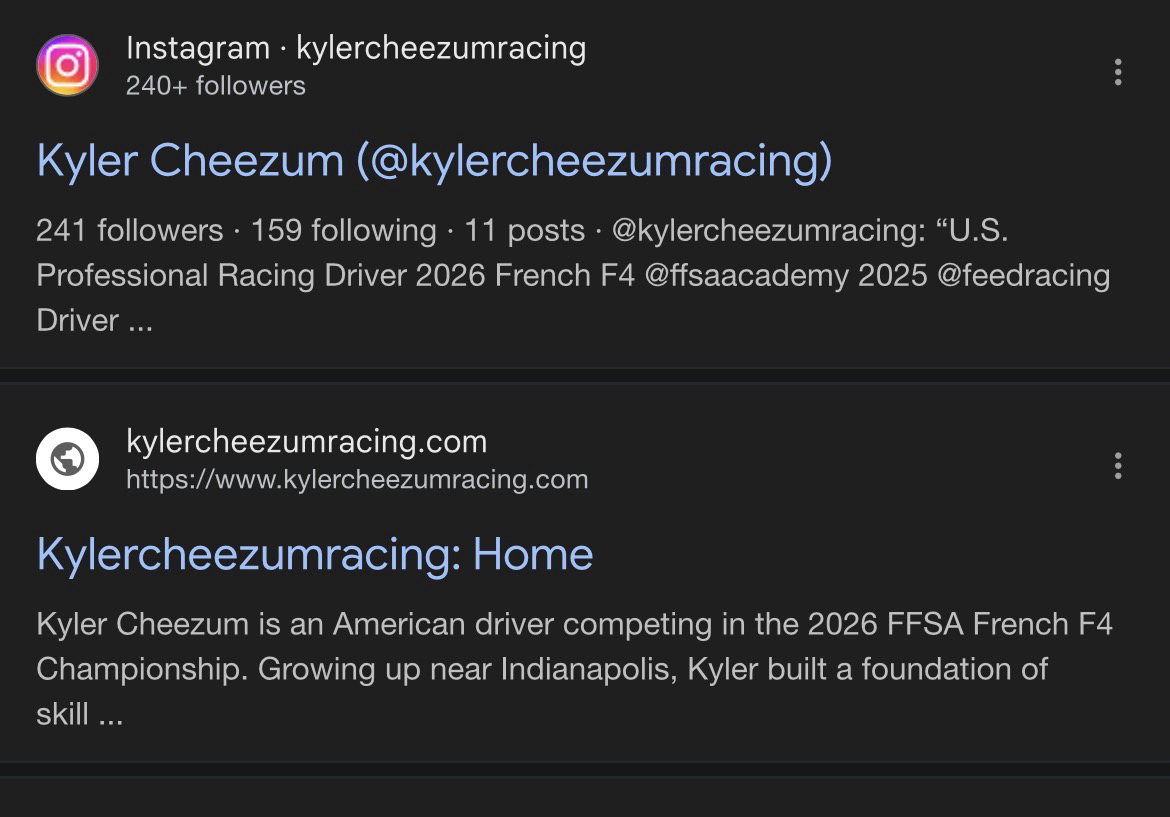Click the globe favicon for kylercheezumracing.com
This screenshot has height=817, width=1170.
[67, 459]
